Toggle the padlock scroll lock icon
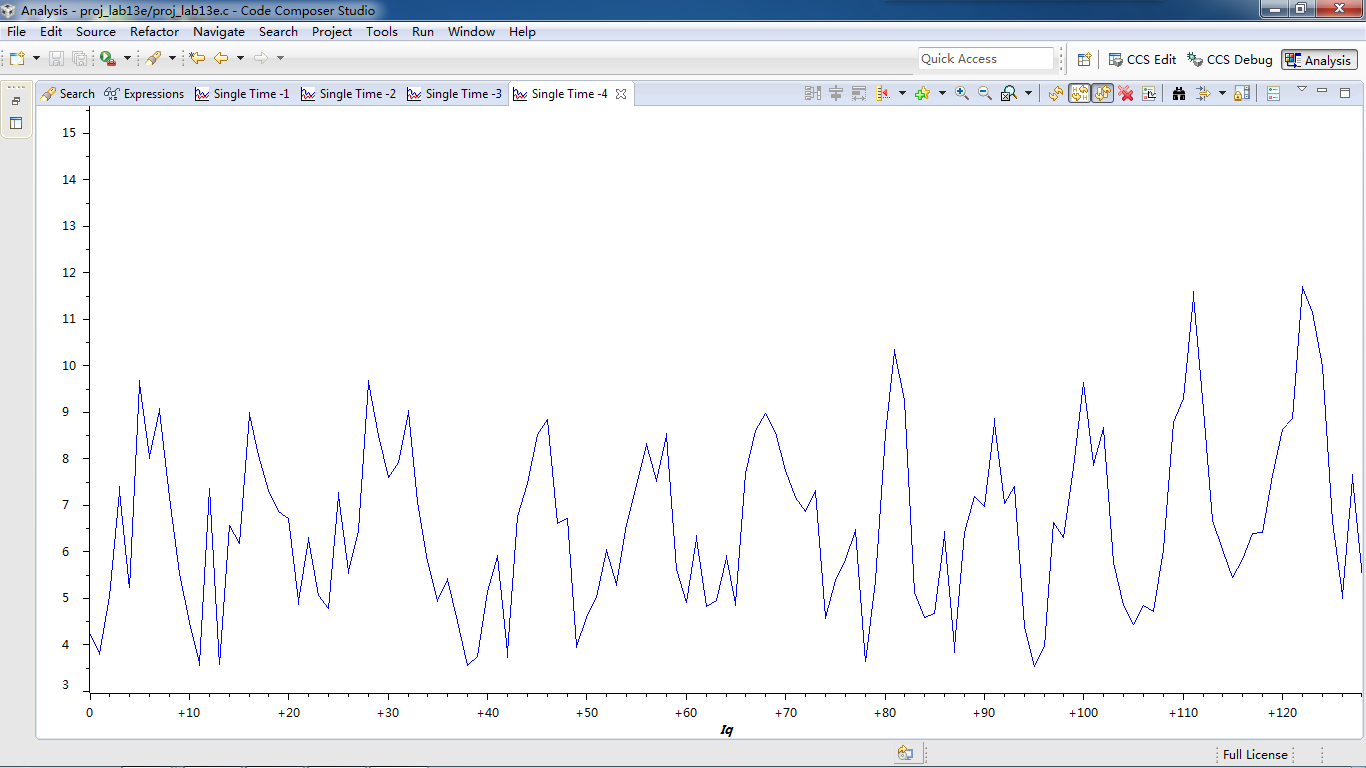This screenshot has height=768, width=1366. point(1242,93)
